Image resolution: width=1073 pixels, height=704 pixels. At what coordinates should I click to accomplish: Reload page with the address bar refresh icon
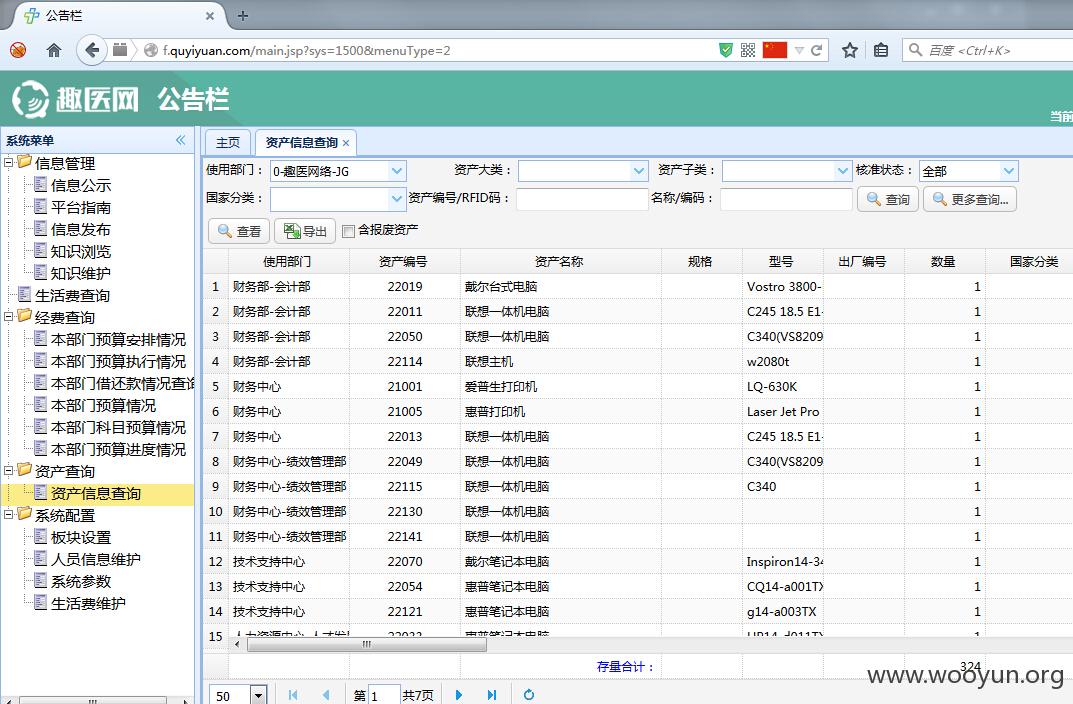(816, 50)
